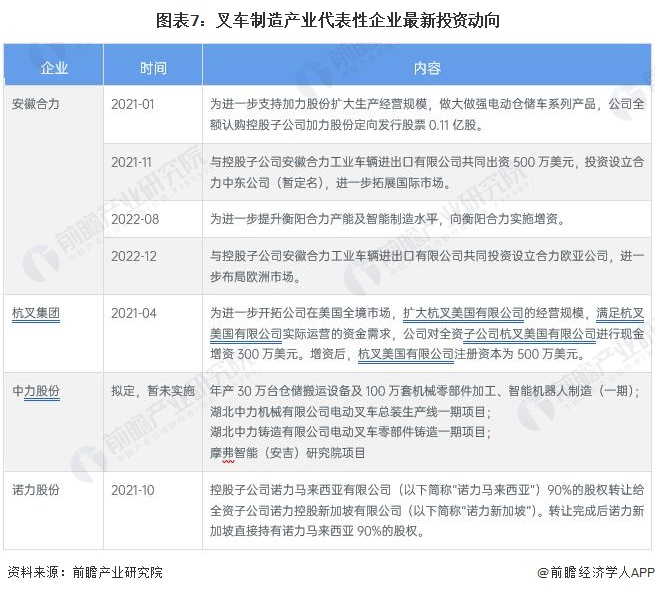Open the underlined 中力股份 link
Viewport: 655px width, 593px height.
[36, 391]
